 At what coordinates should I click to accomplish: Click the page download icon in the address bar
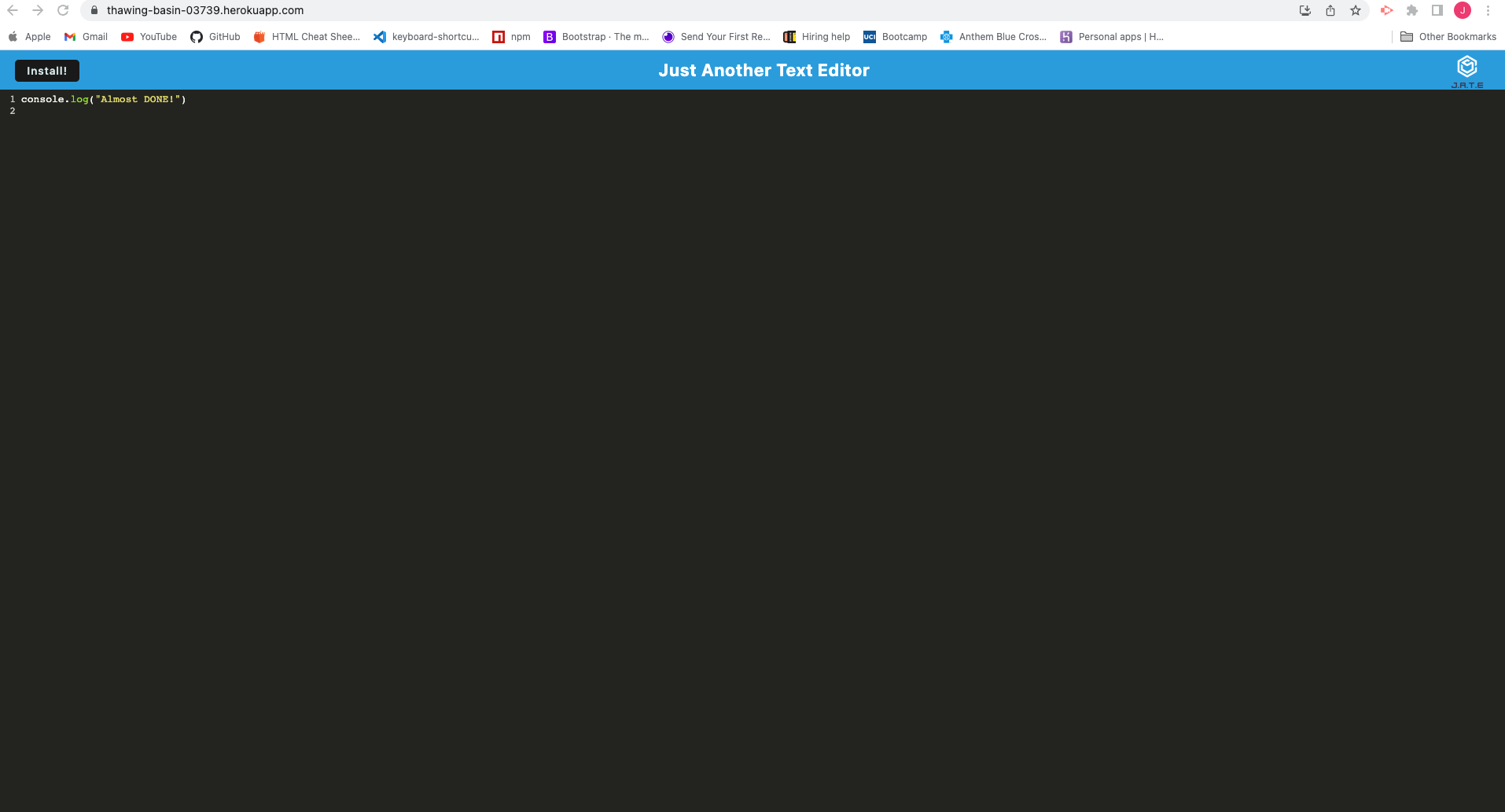point(1304,10)
